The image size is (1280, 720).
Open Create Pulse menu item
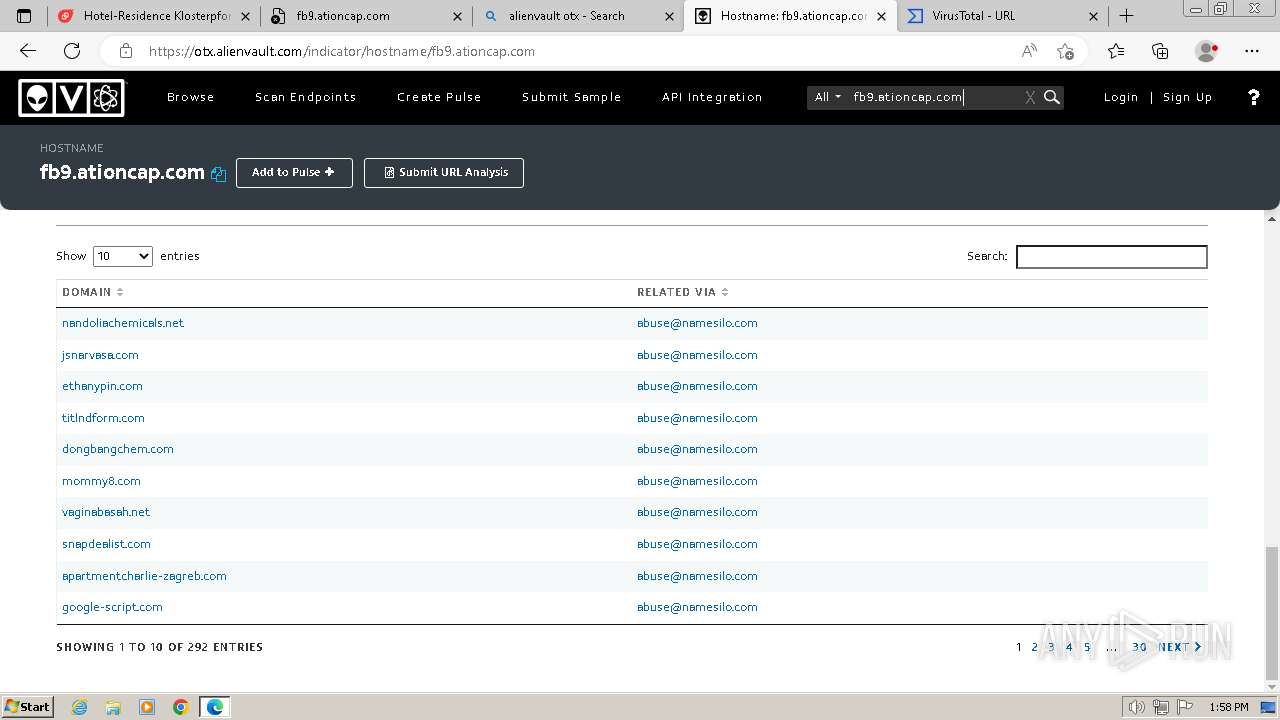[x=439, y=97]
